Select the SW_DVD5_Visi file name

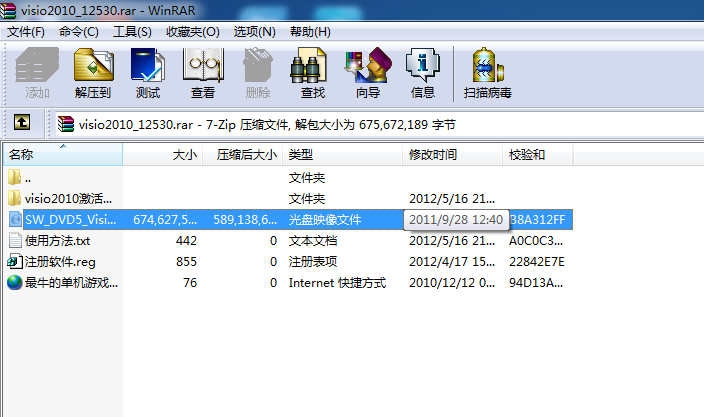pyautogui.click(x=70, y=219)
